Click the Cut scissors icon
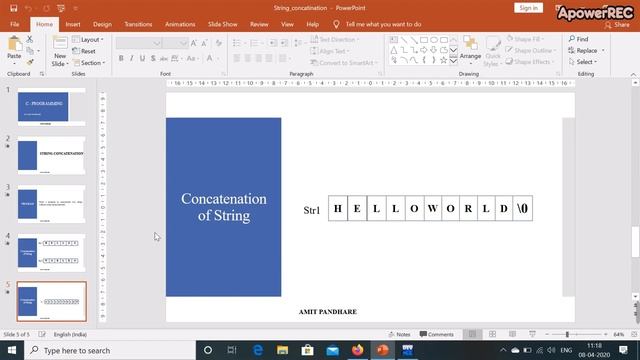Viewport: 640px width, 360px height. (x=30, y=39)
